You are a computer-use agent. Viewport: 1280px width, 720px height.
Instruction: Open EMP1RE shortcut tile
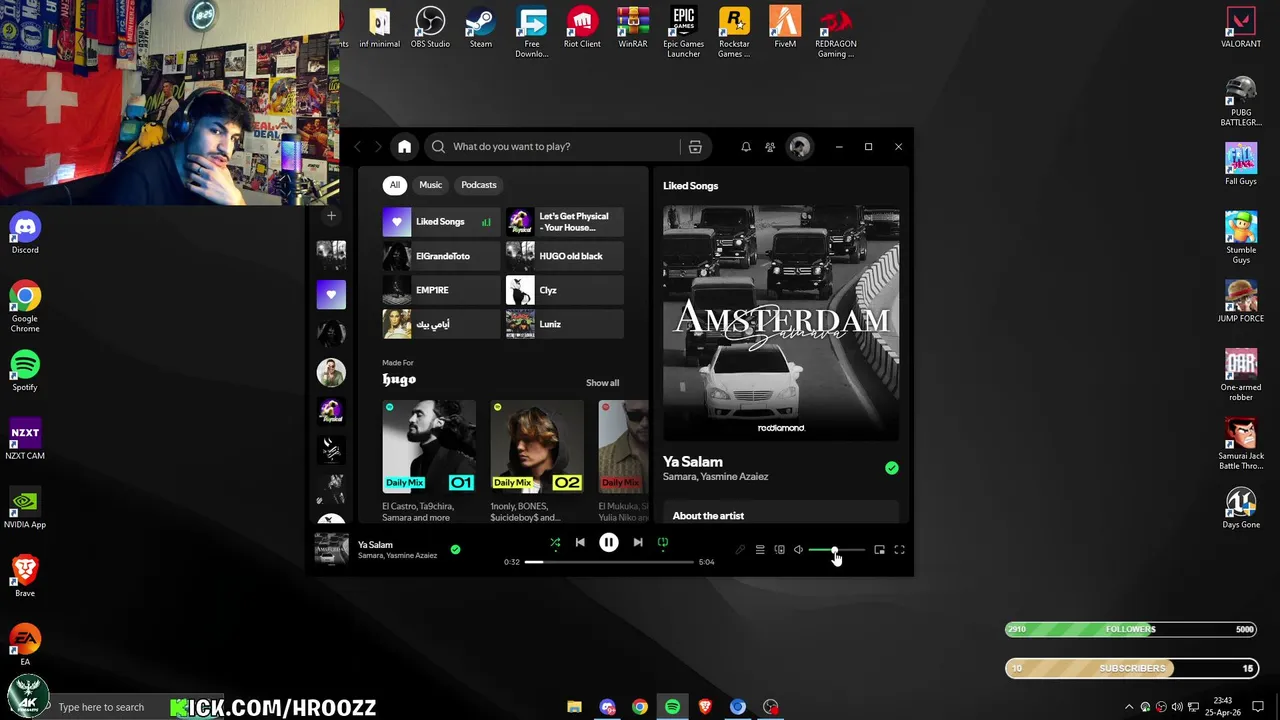tap(441, 290)
